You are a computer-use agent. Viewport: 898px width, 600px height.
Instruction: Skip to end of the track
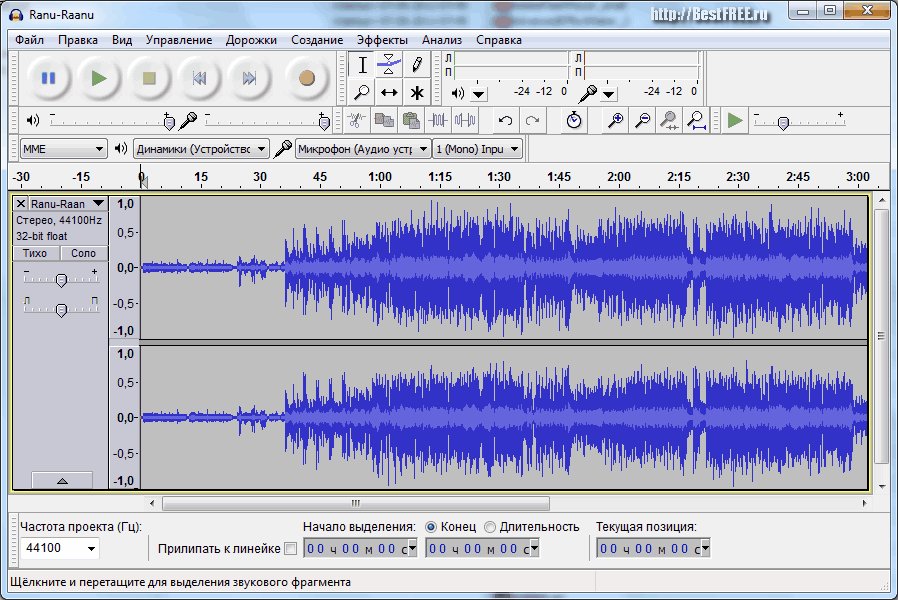pyautogui.click(x=249, y=78)
